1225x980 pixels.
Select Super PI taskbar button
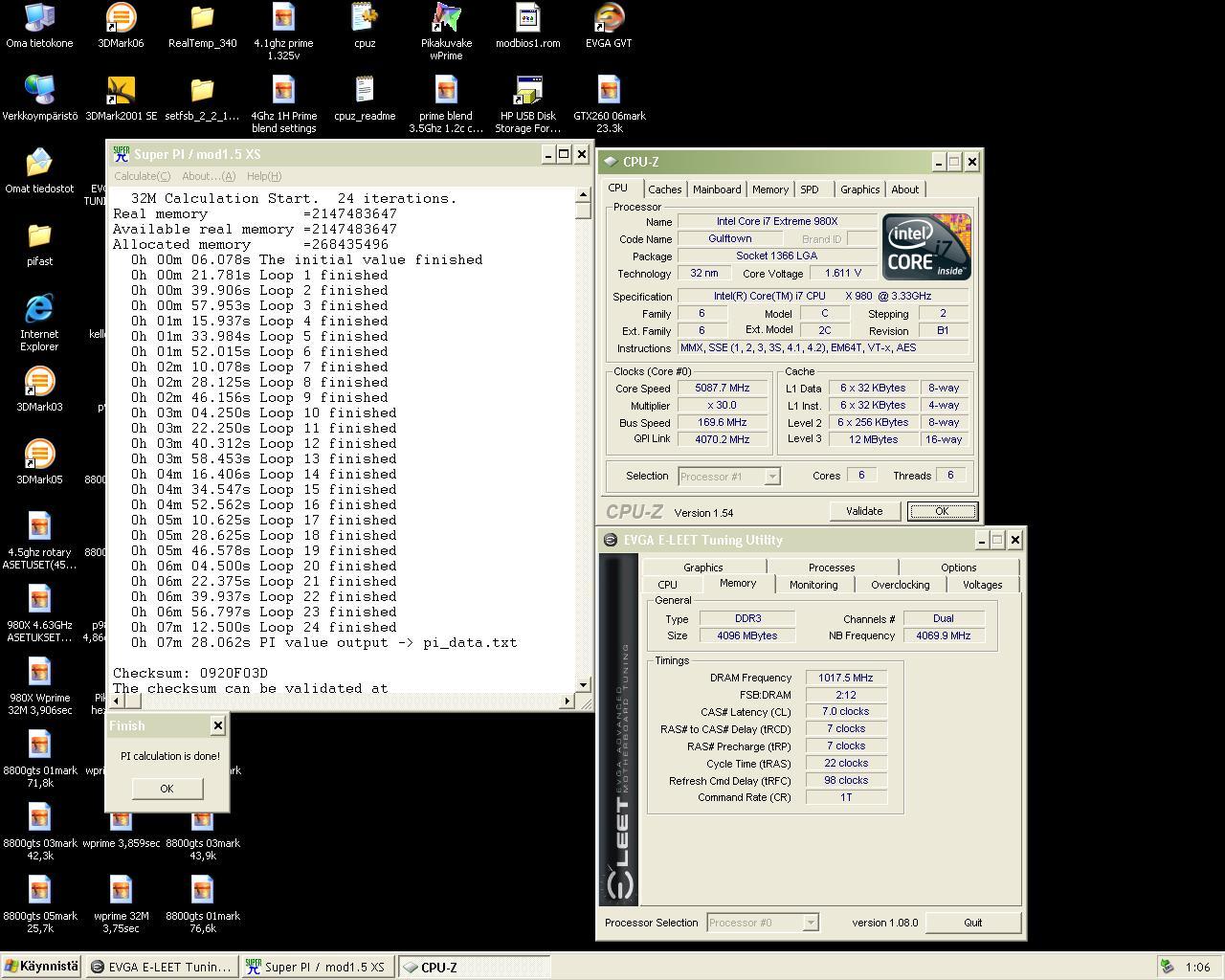(317, 967)
